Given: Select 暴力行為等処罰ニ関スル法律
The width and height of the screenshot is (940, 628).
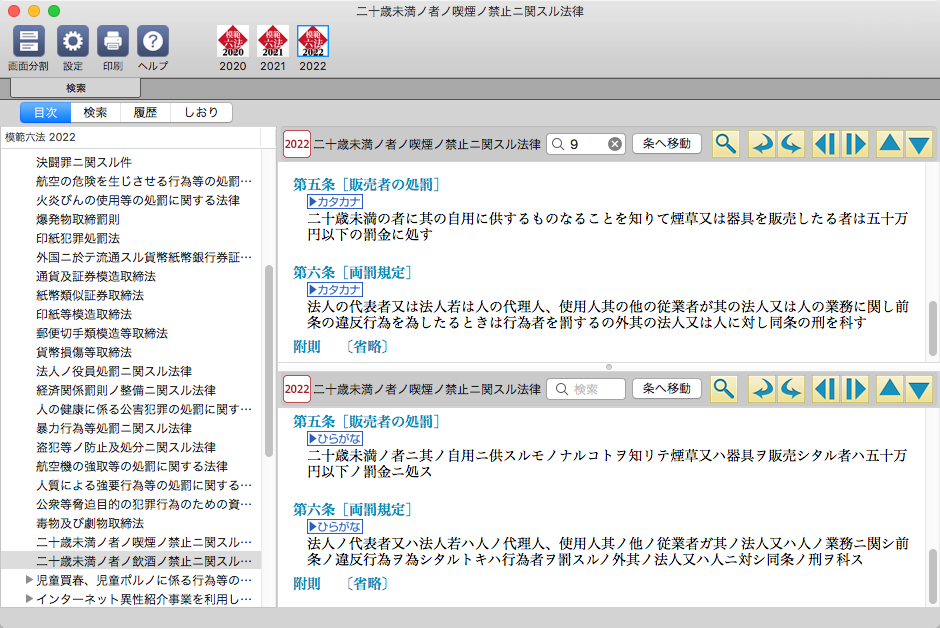Looking at the screenshot, I should point(114,428).
